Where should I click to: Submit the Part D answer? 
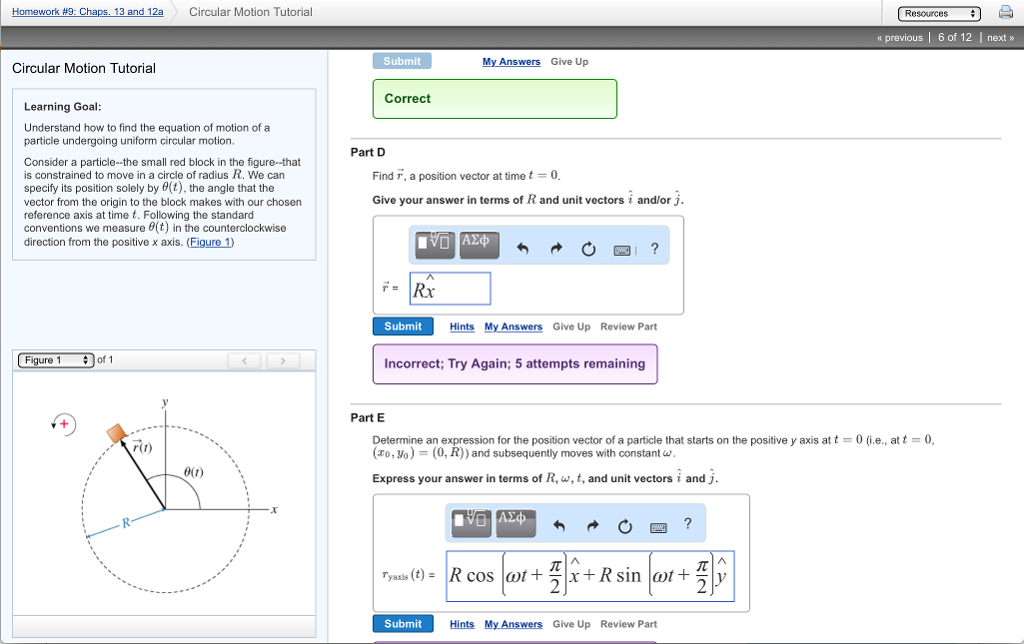click(x=402, y=326)
